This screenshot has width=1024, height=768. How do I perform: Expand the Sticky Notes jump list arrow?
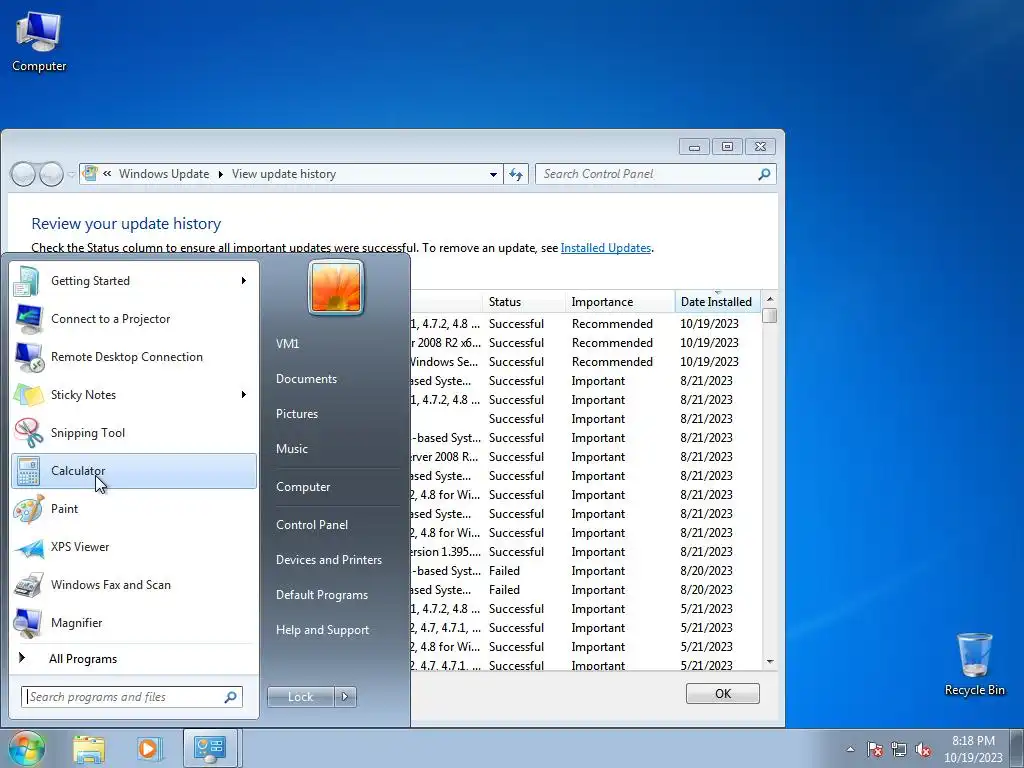click(x=244, y=394)
